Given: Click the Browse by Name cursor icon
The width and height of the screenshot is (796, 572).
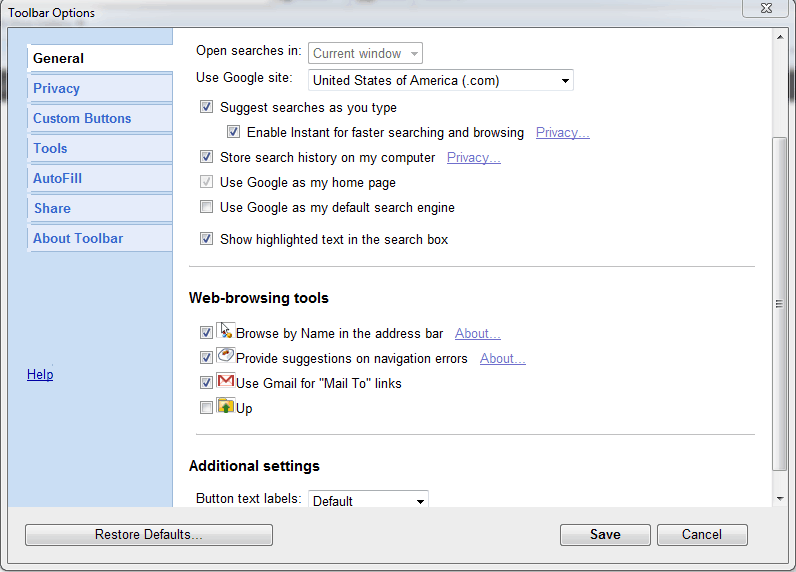Looking at the screenshot, I should click(225, 331).
